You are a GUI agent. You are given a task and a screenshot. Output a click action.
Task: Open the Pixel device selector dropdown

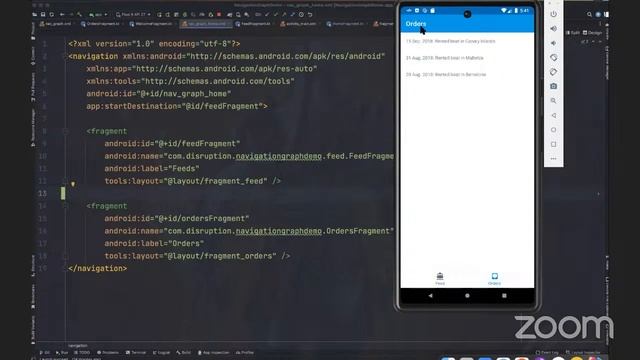(x=133, y=14)
